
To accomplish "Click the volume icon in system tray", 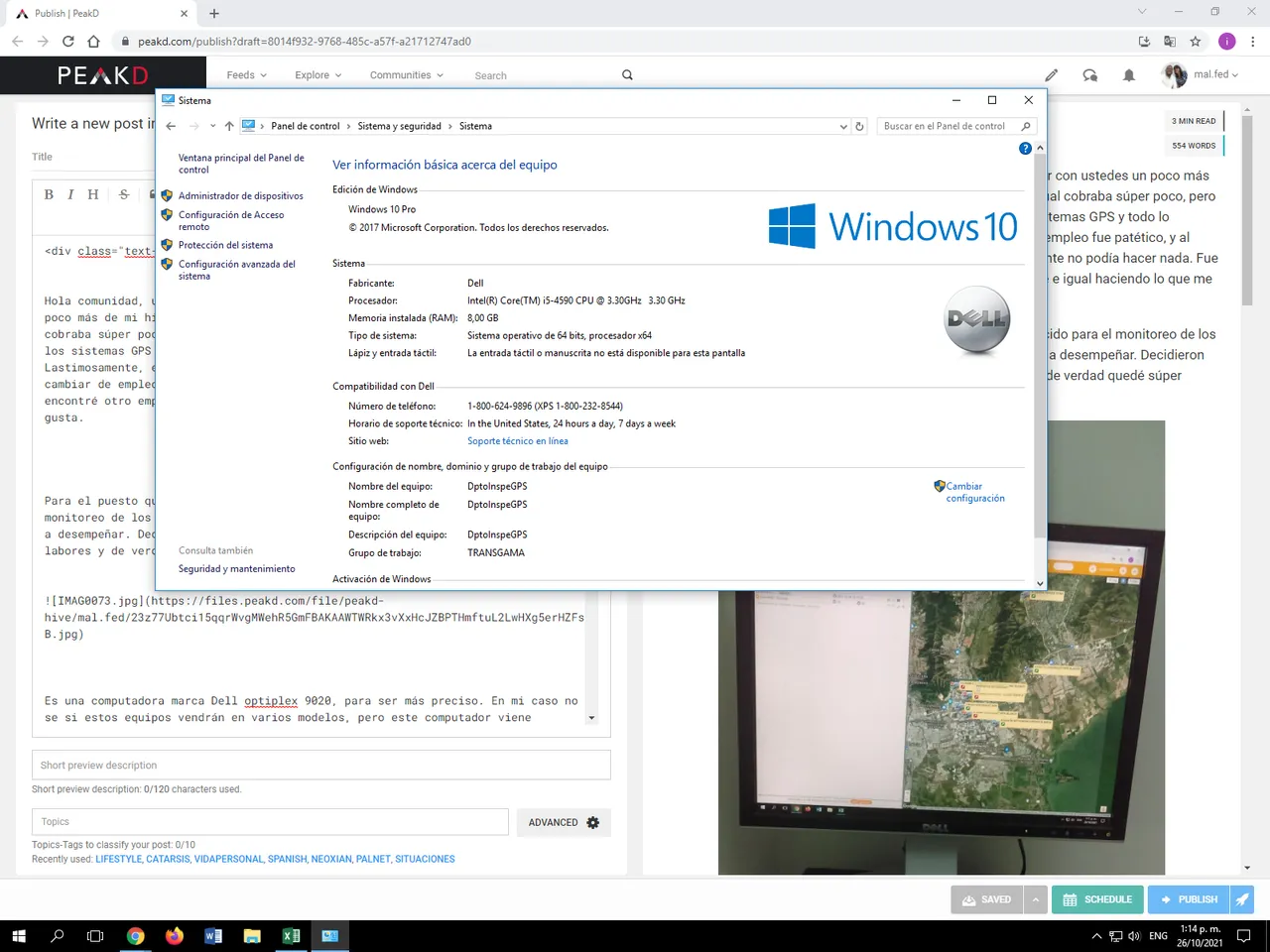I will (x=1134, y=935).
